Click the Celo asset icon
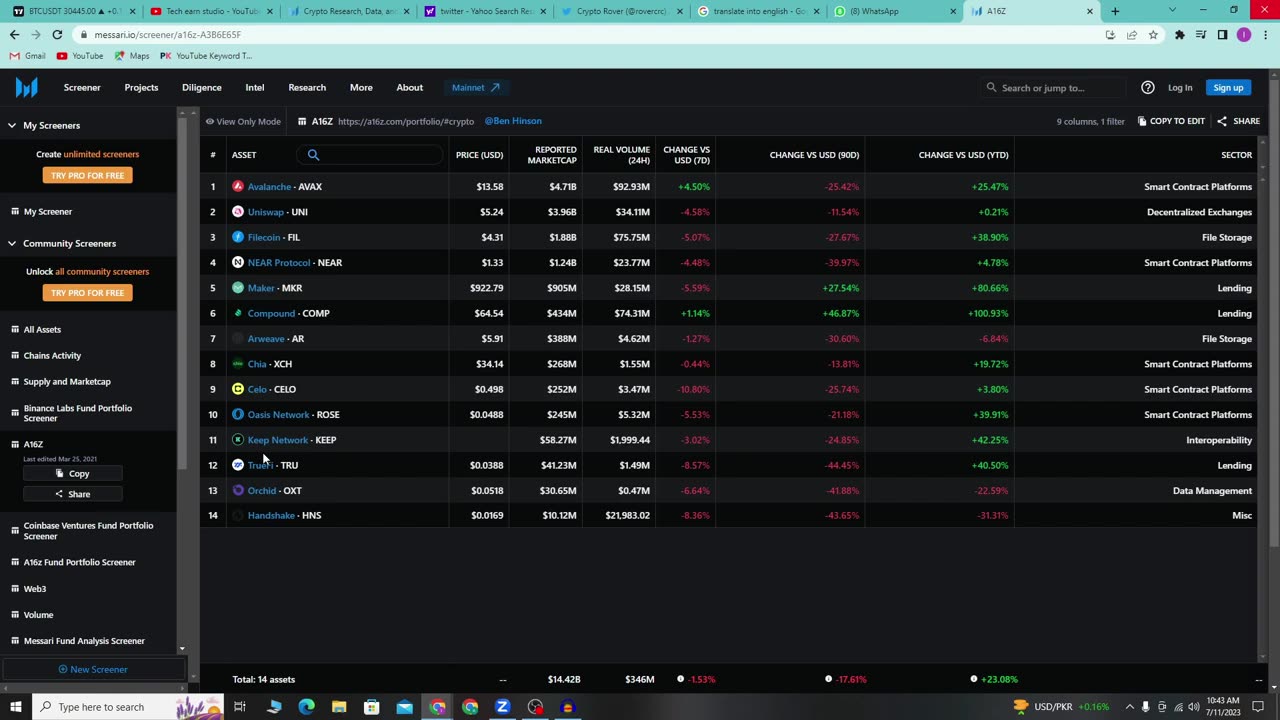Viewport: 1280px width, 720px height. pos(238,389)
